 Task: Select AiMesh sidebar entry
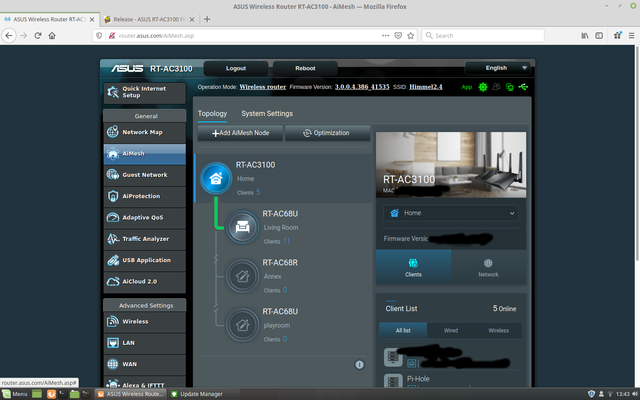coord(144,153)
